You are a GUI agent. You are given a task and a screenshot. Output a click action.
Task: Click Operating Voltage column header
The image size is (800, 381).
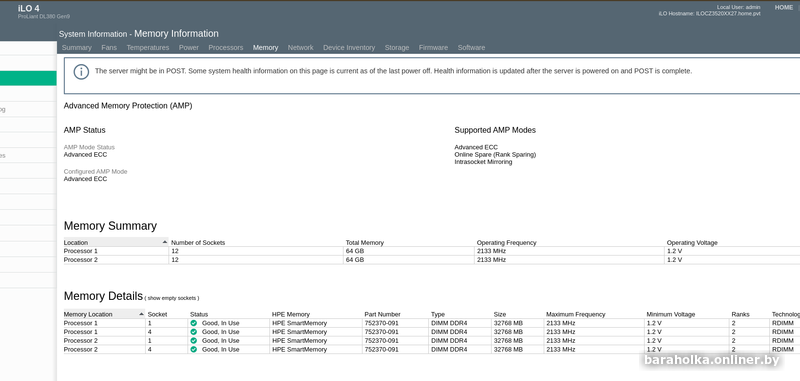tap(692, 243)
